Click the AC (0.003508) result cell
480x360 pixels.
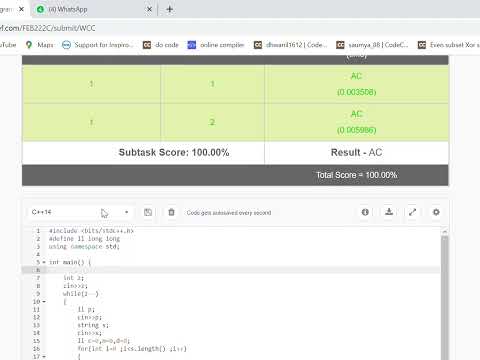click(x=356, y=84)
